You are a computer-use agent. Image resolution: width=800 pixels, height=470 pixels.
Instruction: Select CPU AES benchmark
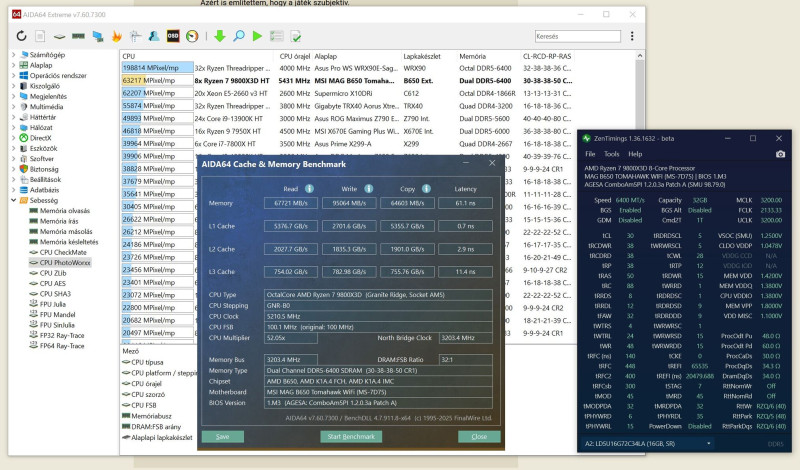click(53, 283)
